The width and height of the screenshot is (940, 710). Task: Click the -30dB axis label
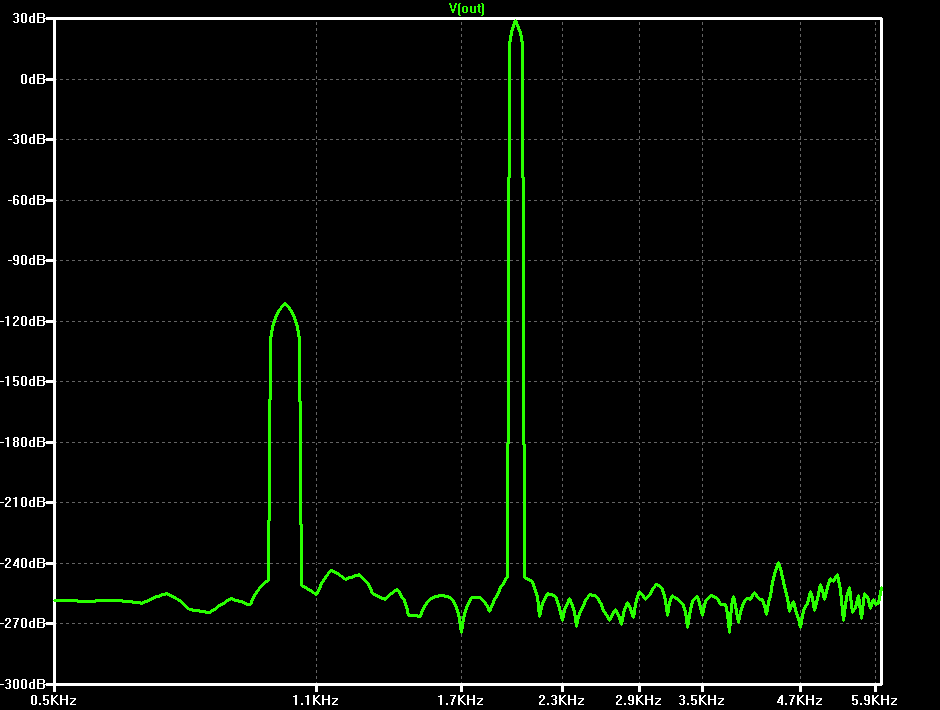(x=26, y=139)
